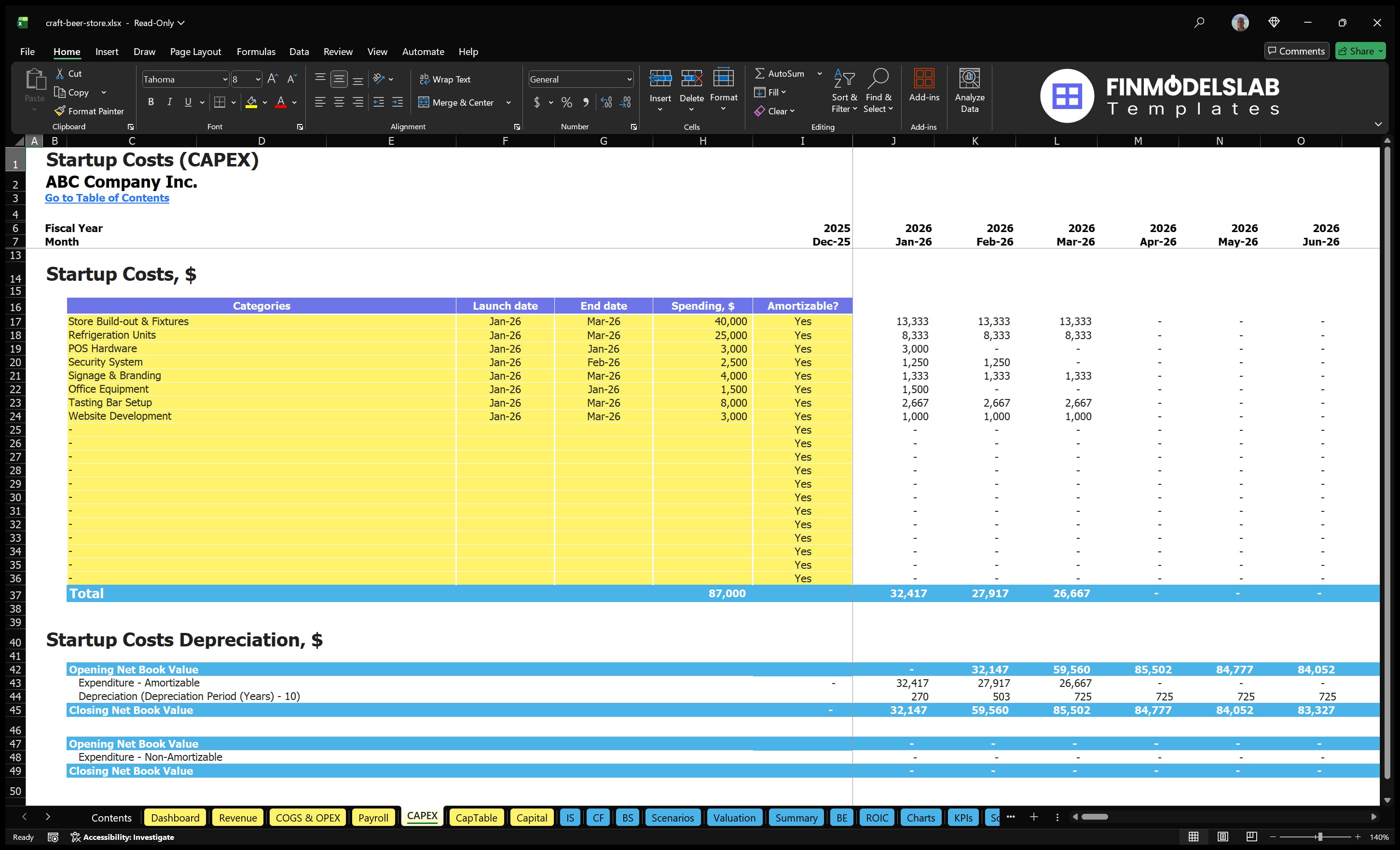The width and height of the screenshot is (1400, 850).
Task: Toggle bold formatting
Action: [151, 102]
